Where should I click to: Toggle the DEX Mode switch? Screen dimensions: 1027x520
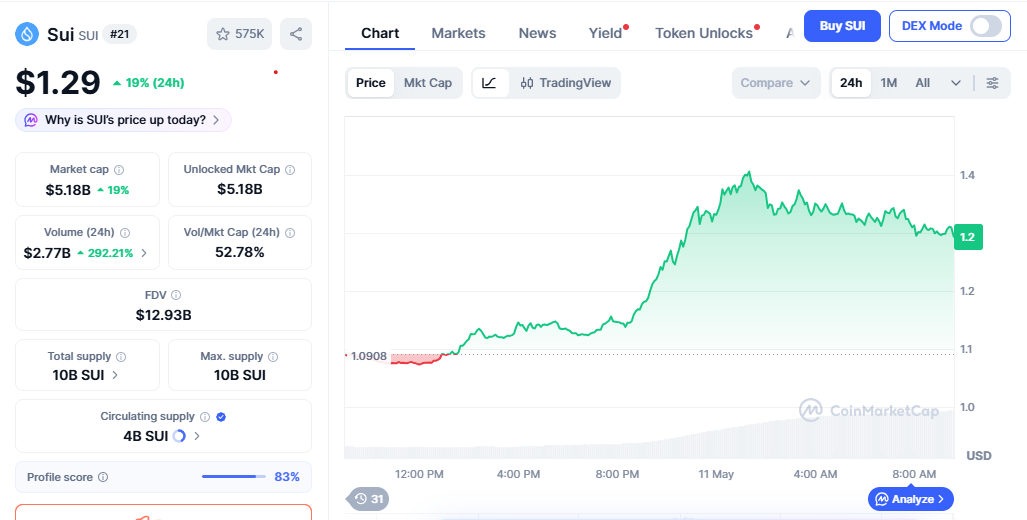point(986,26)
